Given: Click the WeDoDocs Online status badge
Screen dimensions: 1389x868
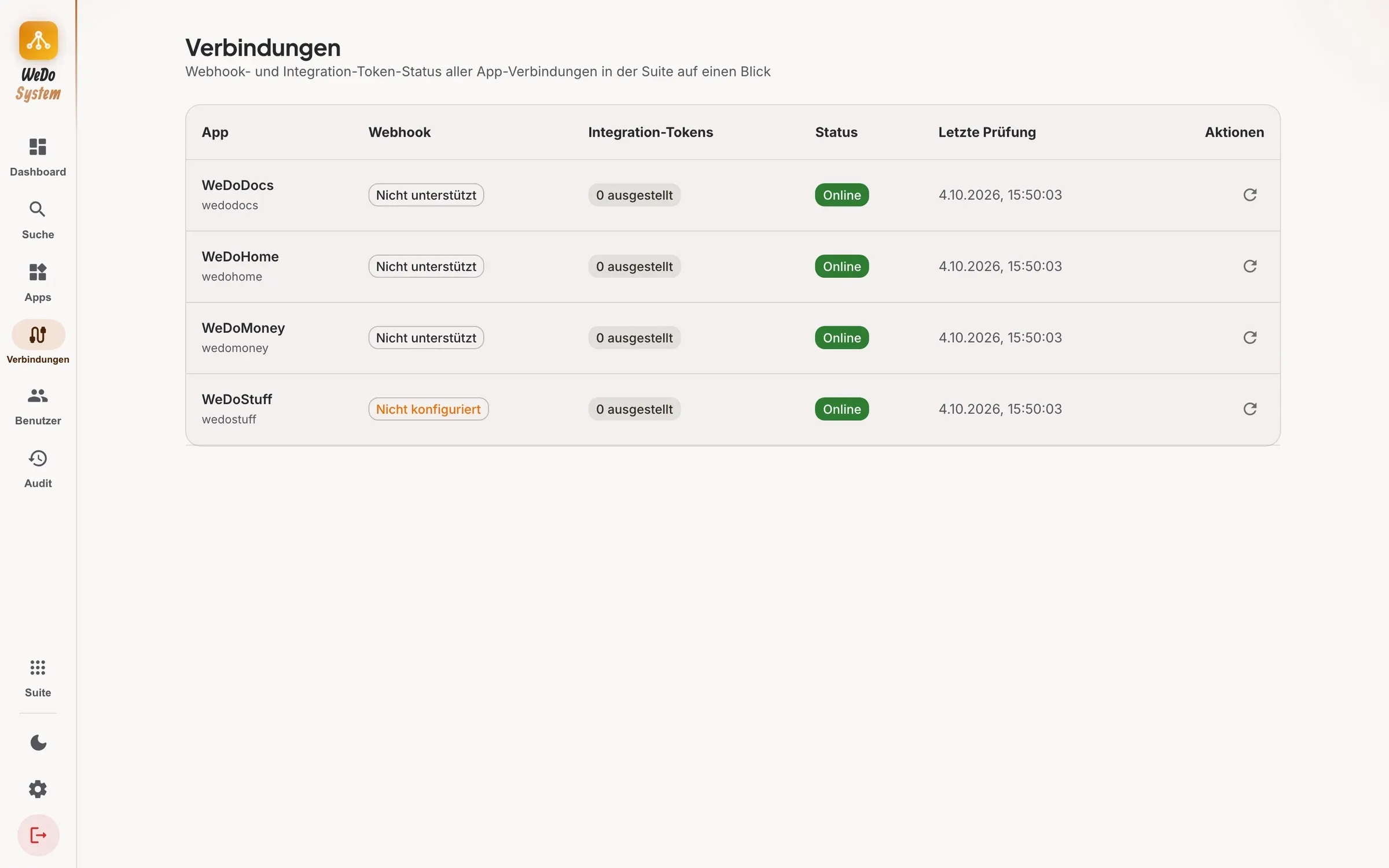Looking at the screenshot, I should tap(842, 195).
